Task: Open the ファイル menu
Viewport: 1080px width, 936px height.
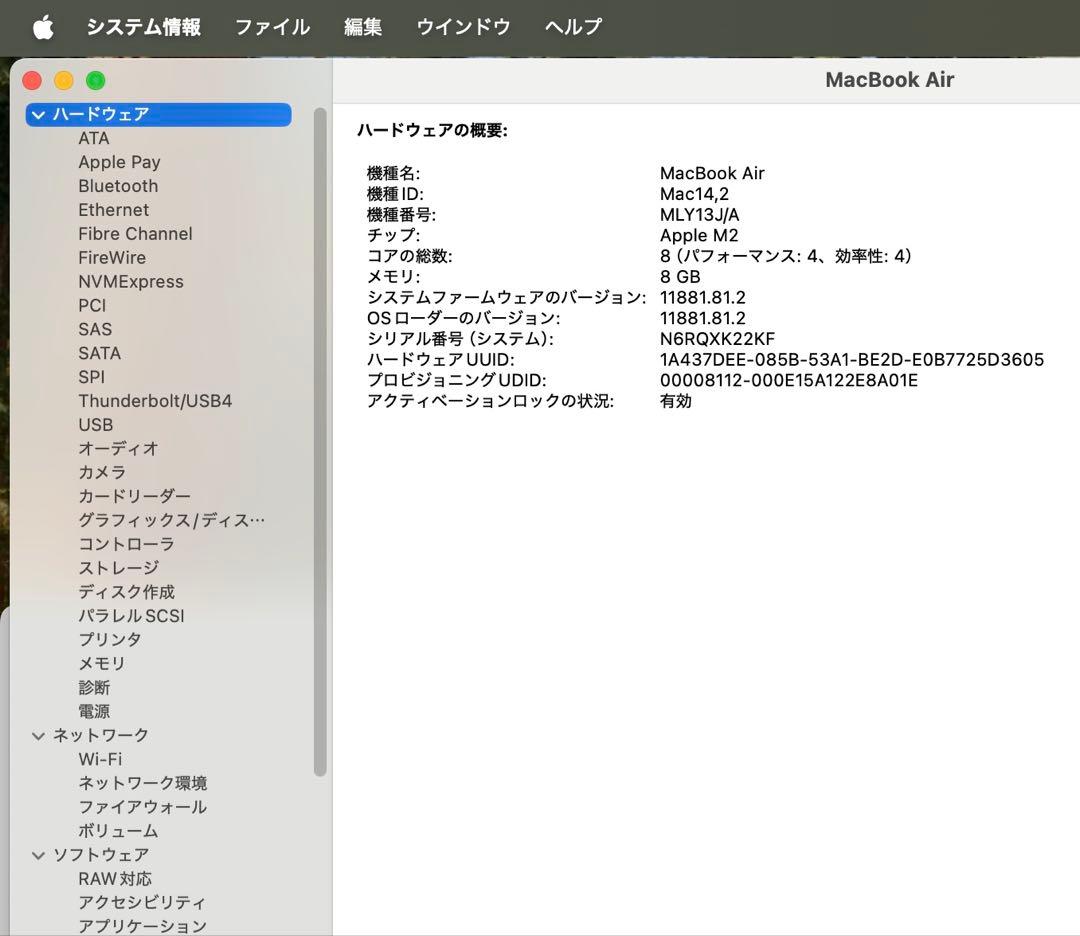Action: (271, 27)
